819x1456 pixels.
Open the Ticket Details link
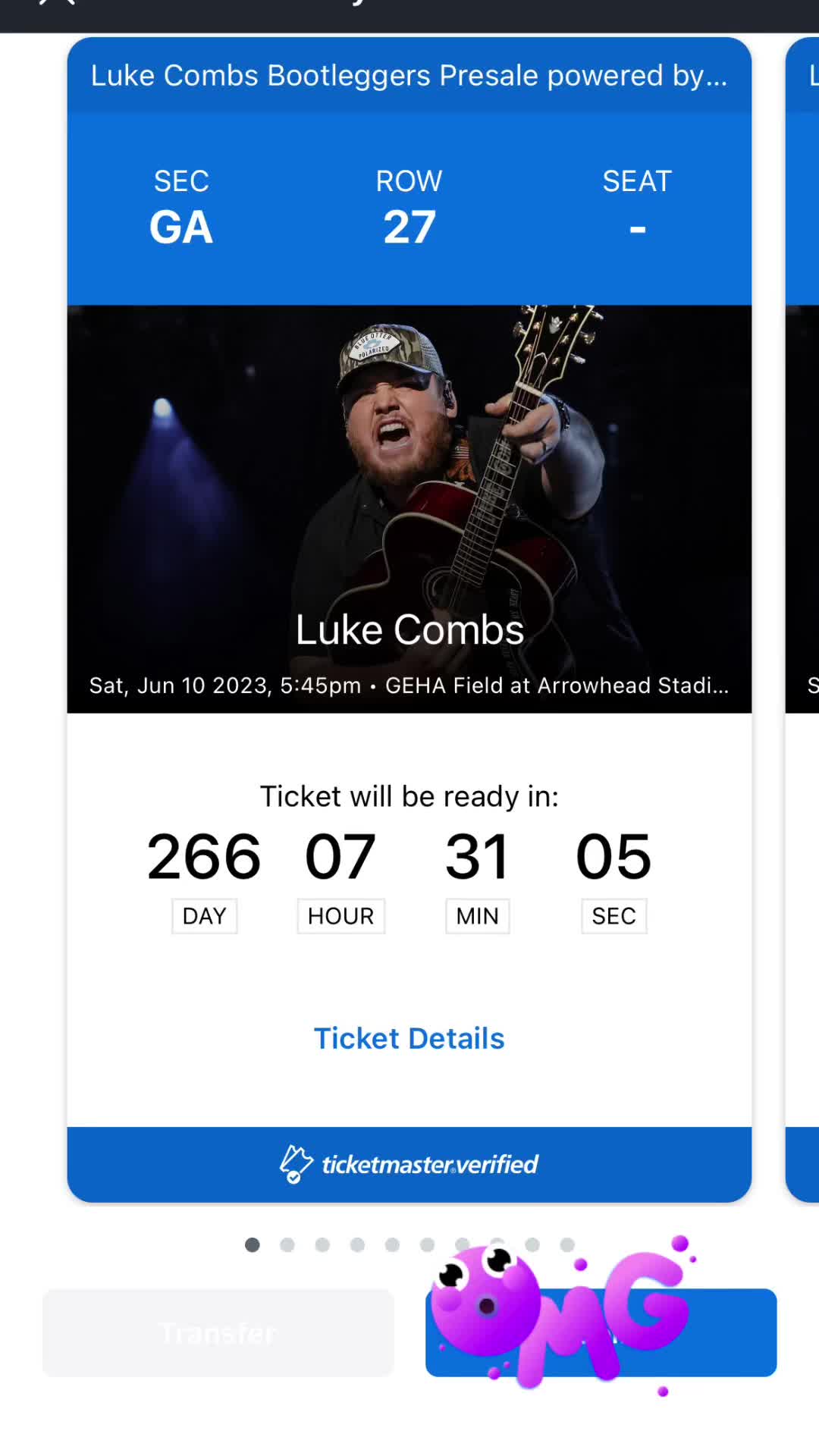tap(409, 1038)
